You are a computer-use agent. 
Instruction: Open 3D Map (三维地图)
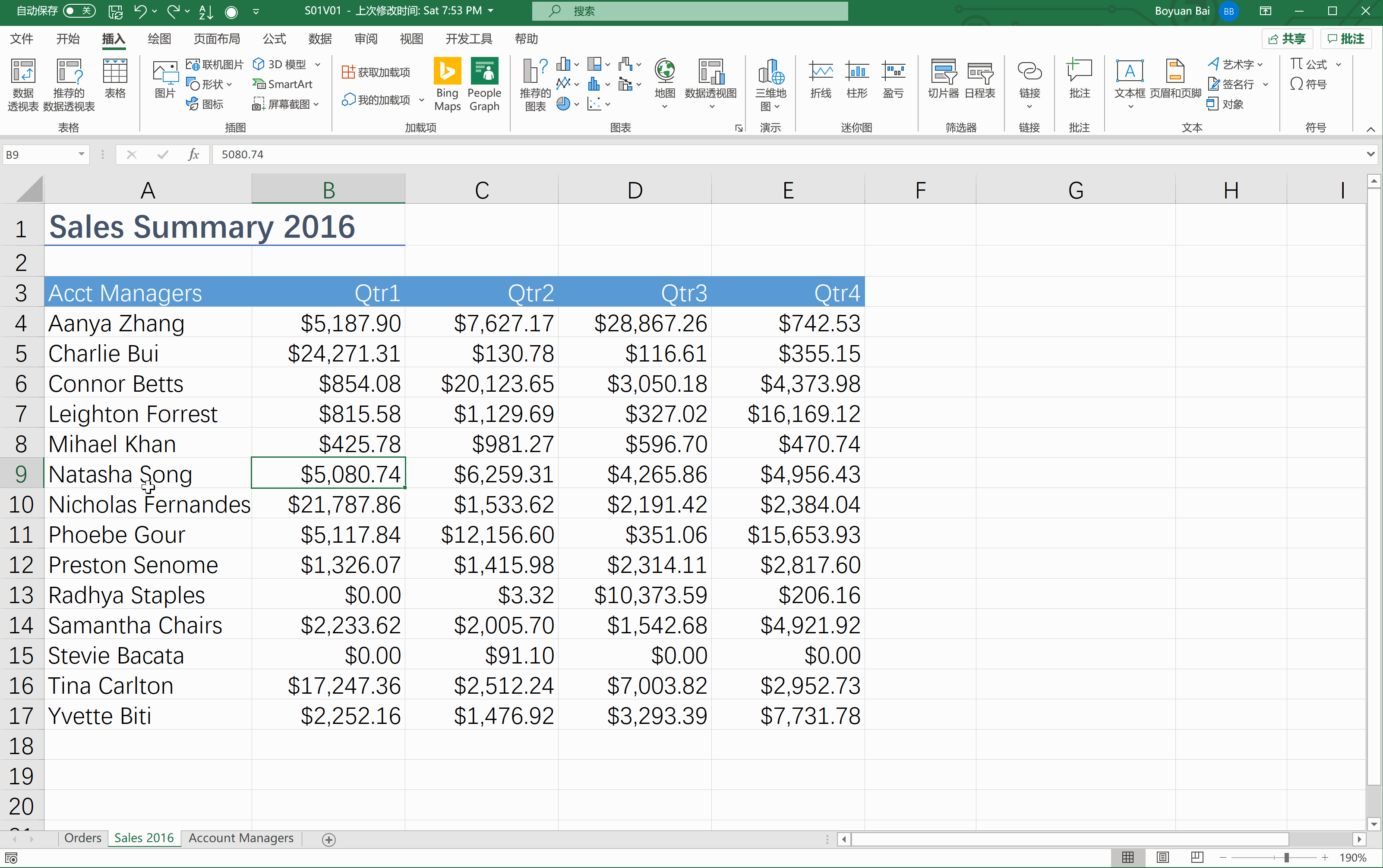point(771,85)
